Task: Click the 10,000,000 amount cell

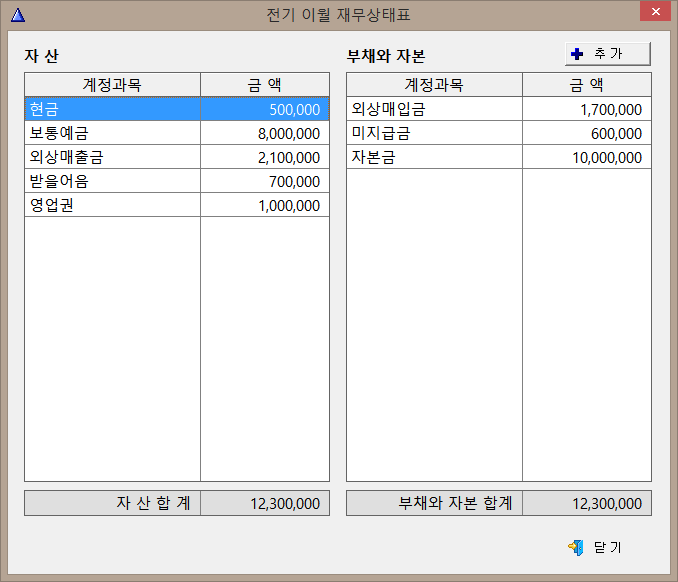Action: tap(587, 157)
